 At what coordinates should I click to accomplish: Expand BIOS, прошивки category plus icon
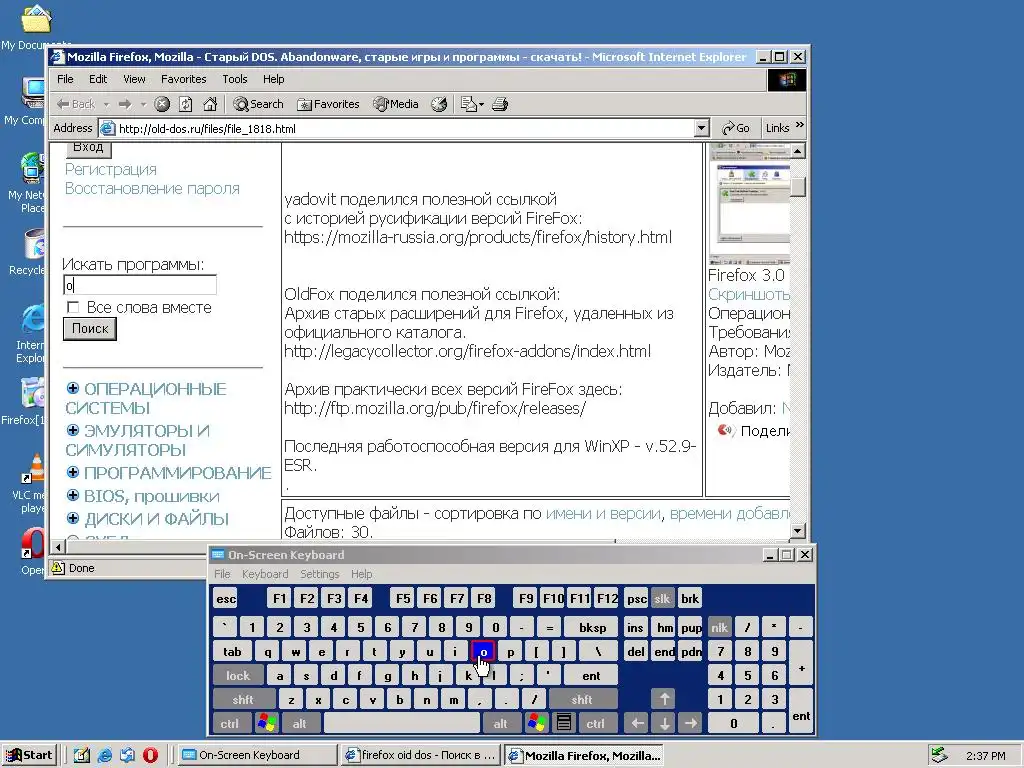coord(72,495)
